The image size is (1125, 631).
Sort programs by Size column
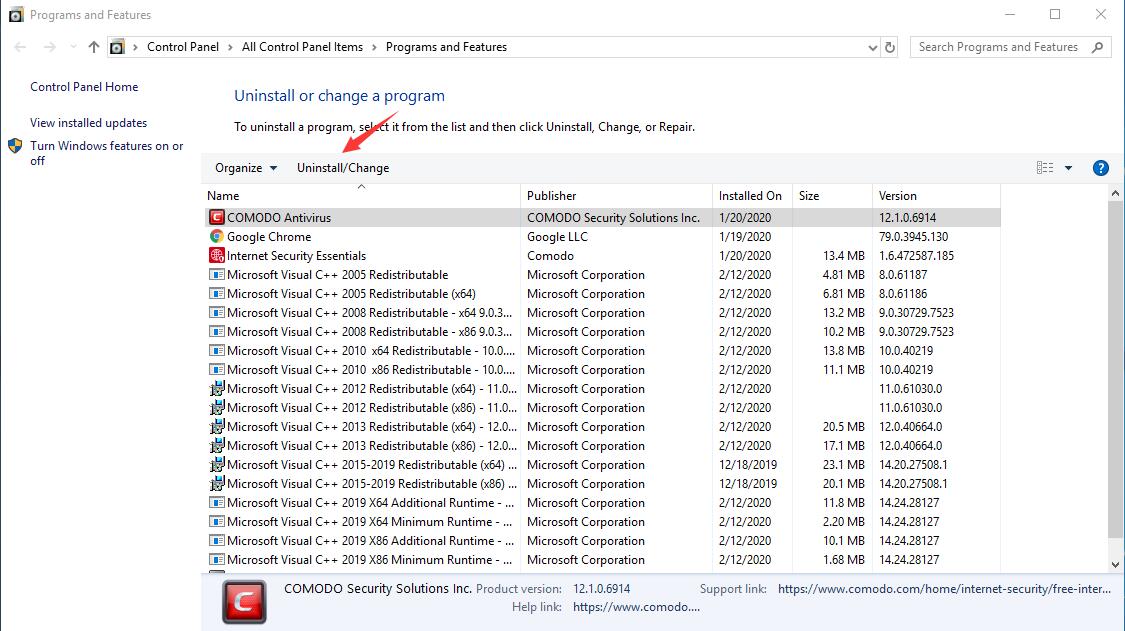[832, 195]
